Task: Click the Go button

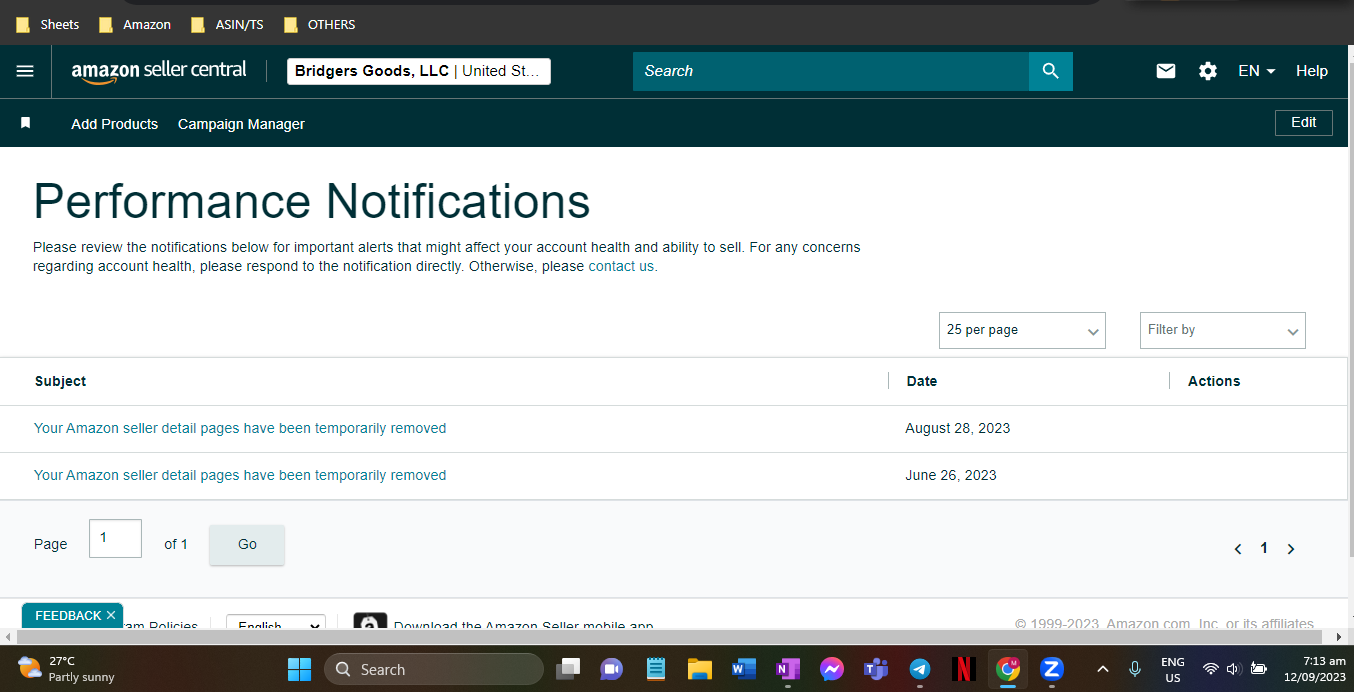Action: click(x=247, y=545)
